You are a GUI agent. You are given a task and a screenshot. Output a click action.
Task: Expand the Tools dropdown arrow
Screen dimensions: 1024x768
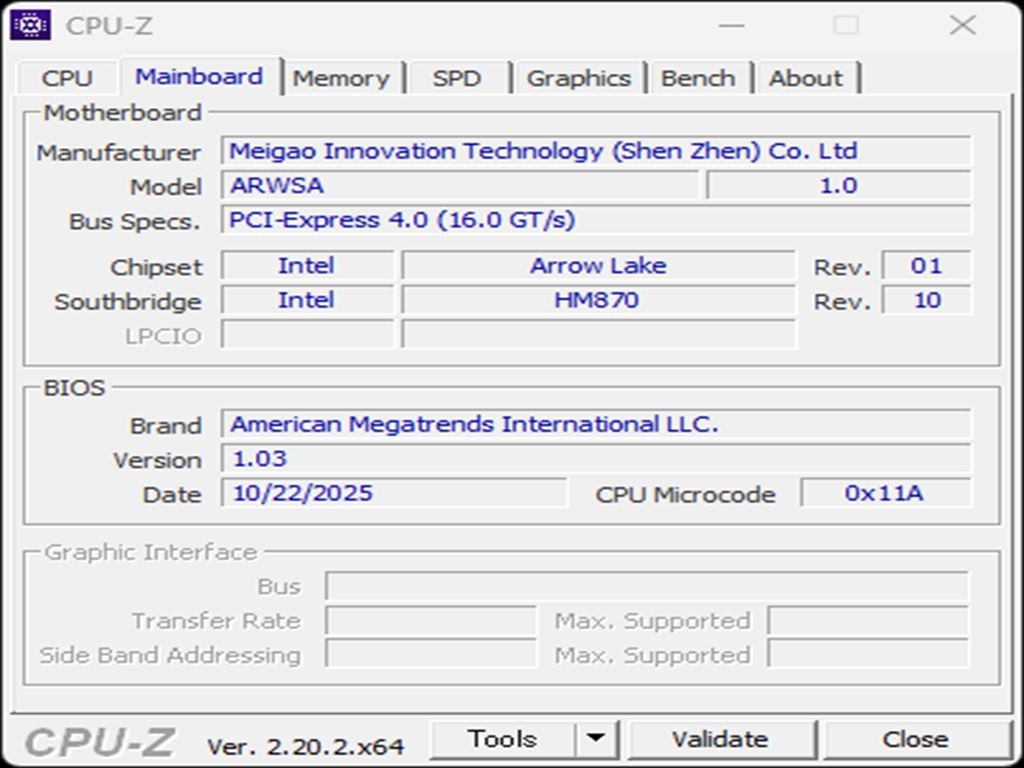click(596, 739)
